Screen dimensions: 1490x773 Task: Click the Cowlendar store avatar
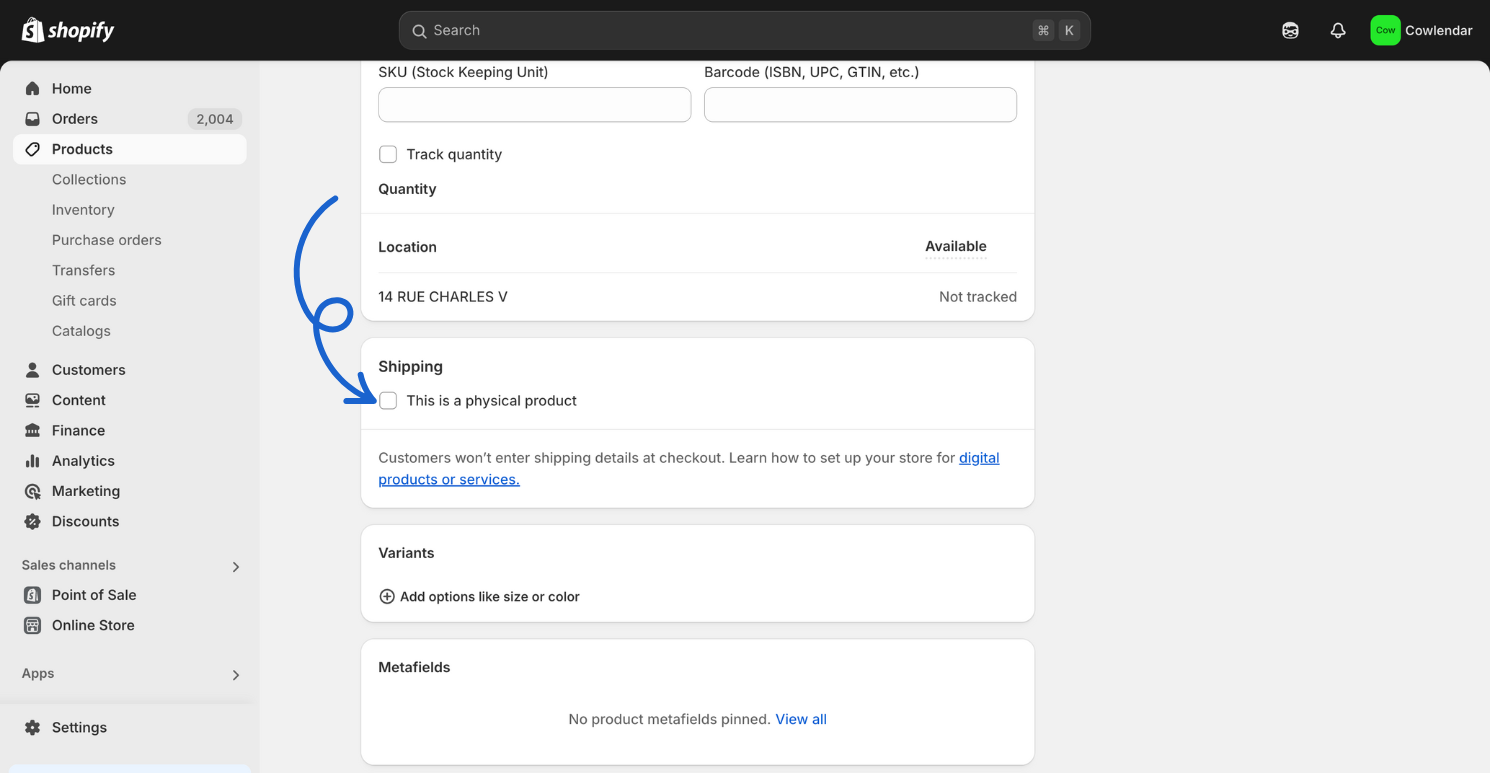point(1385,31)
